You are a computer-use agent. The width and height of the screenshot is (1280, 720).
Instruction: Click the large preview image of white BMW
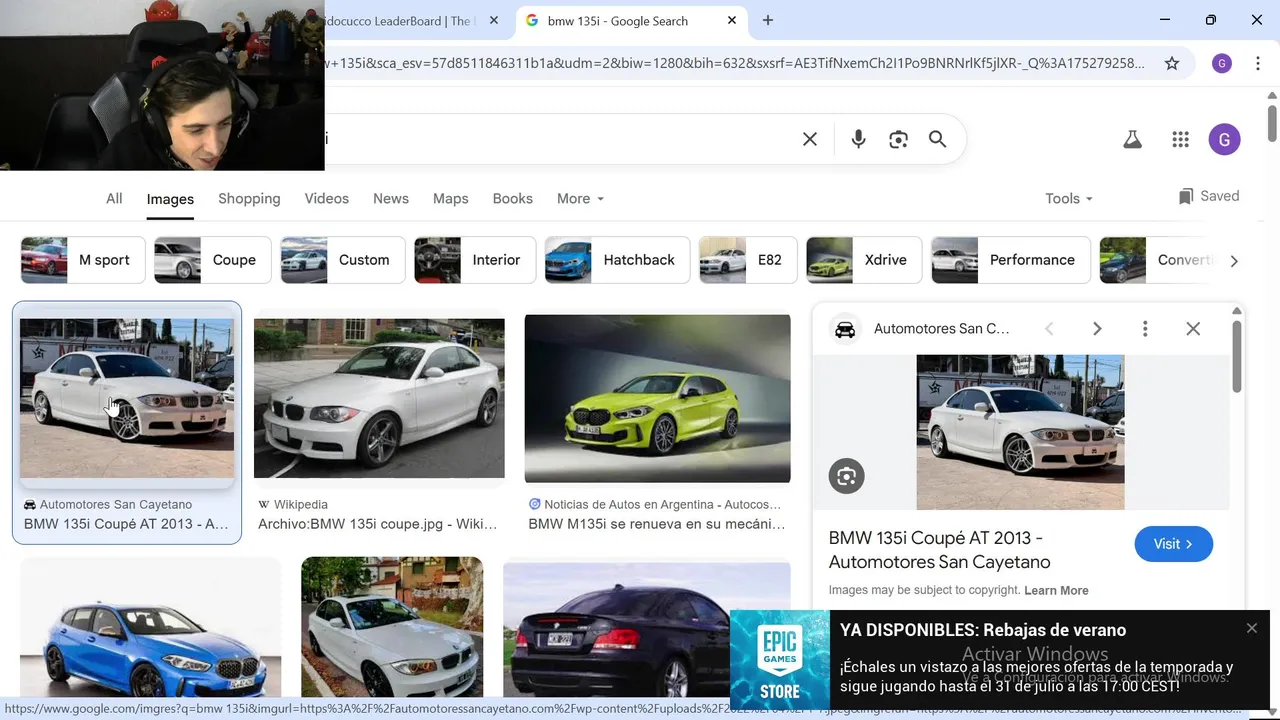tap(1020, 432)
